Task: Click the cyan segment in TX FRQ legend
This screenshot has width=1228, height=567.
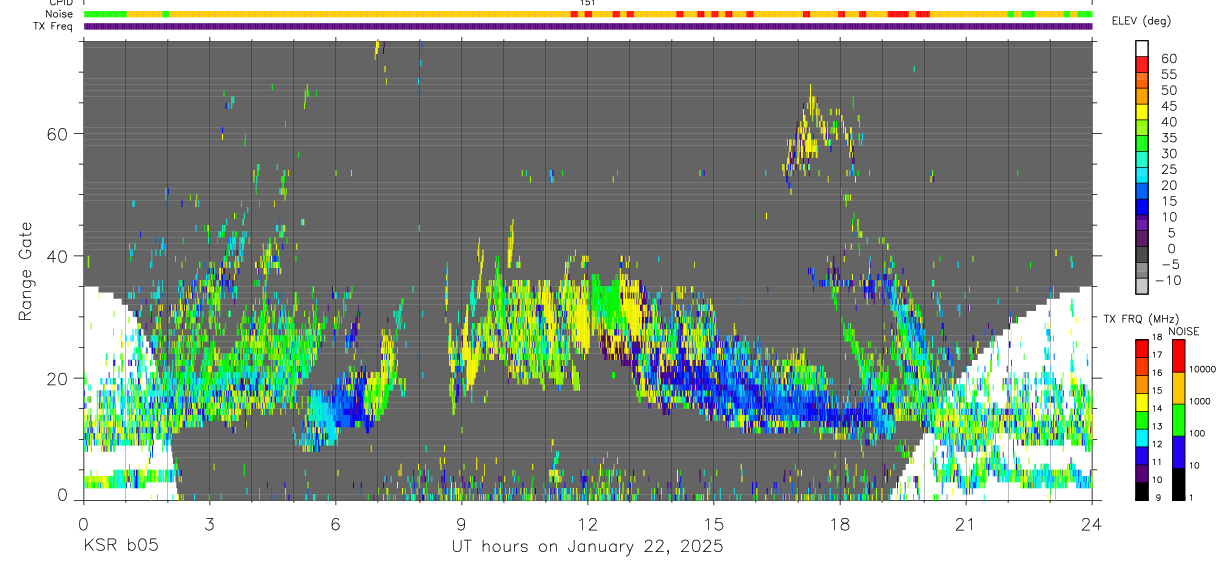Action: (1141, 438)
